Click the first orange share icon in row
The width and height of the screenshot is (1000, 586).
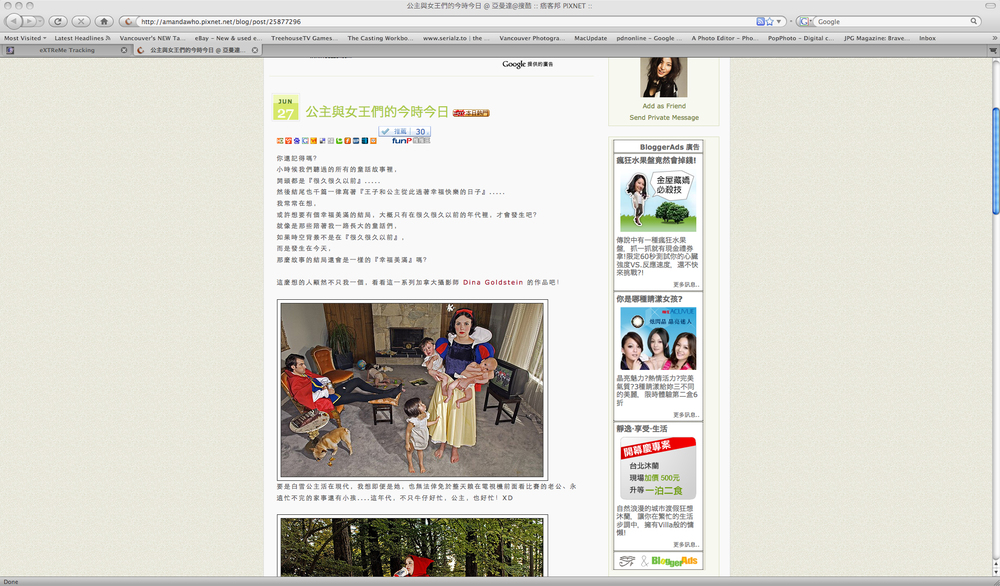(x=280, y=141)
